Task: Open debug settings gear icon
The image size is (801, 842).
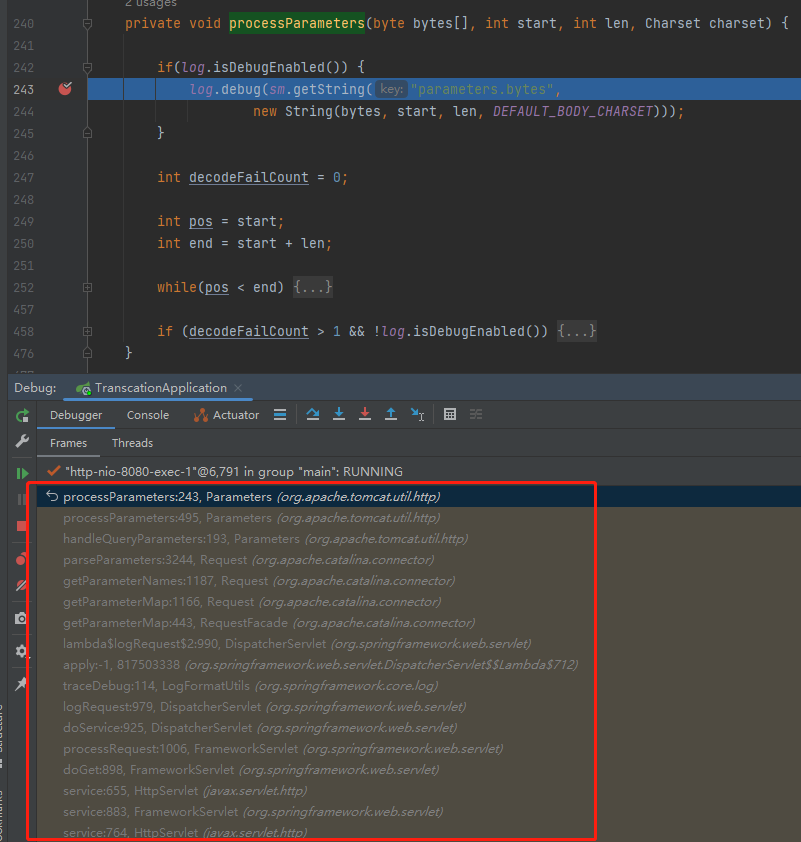Action: pyautogui.click(x=21, y=651)
